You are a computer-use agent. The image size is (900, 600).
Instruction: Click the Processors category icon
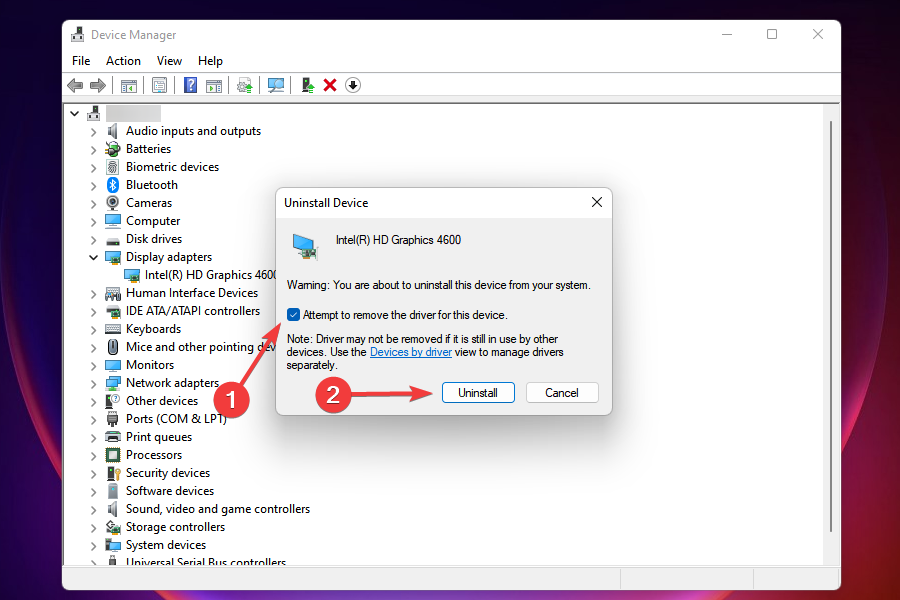tap(113, 455)
